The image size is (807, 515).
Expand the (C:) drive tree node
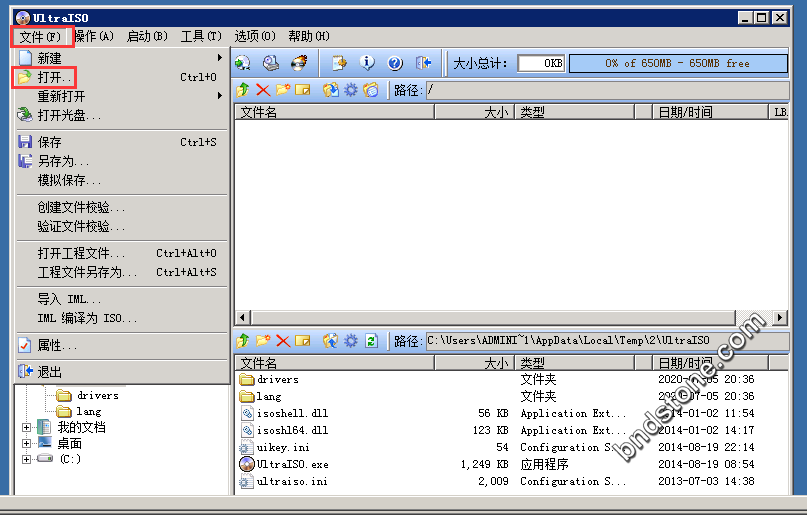point(26,459)
